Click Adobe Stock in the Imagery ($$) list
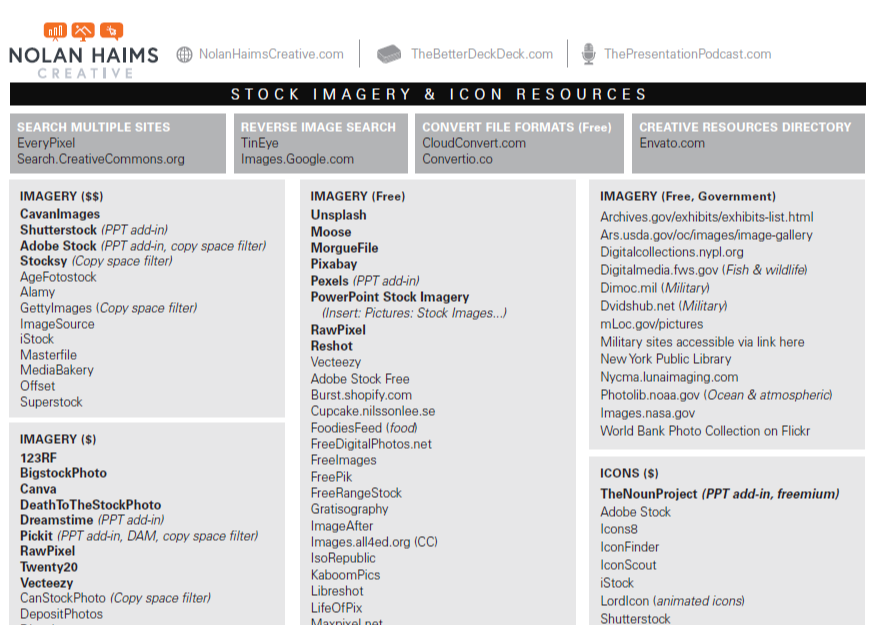The height and width of the screenshot is (625, 871). (x=58, y=246)
